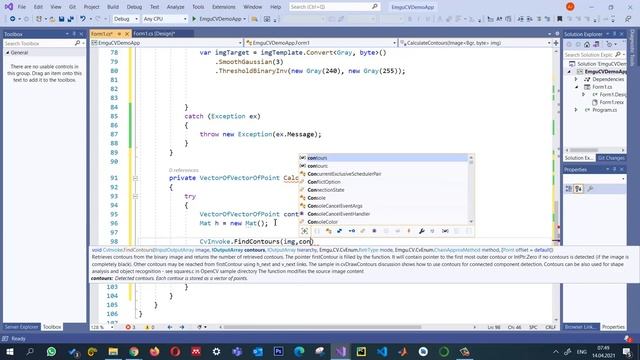The image size is (640, 360).
Task: Open Chrome from the taskbar
Action: coord(134,351)
